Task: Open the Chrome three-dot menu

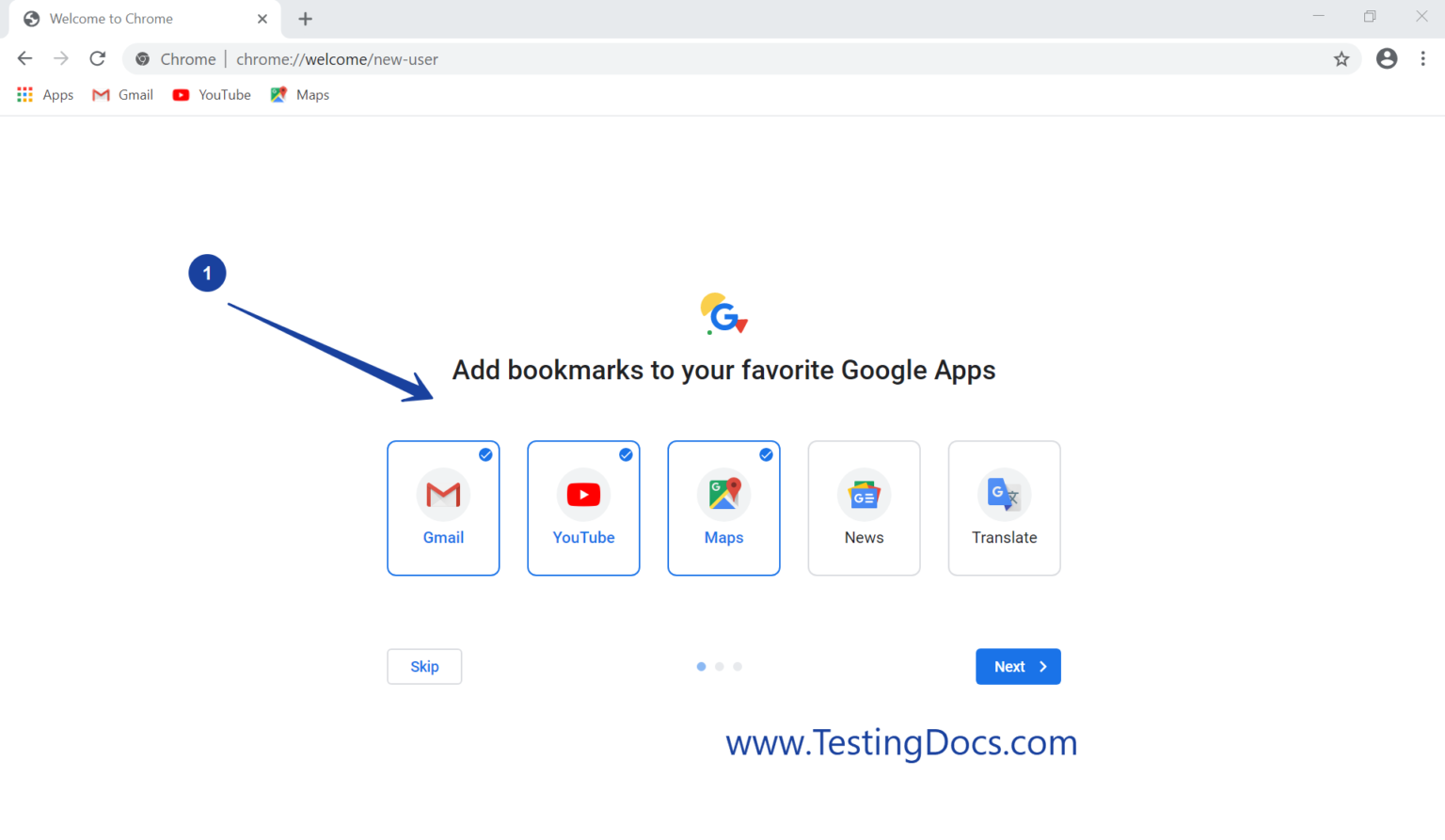Action: [1423, 58]
